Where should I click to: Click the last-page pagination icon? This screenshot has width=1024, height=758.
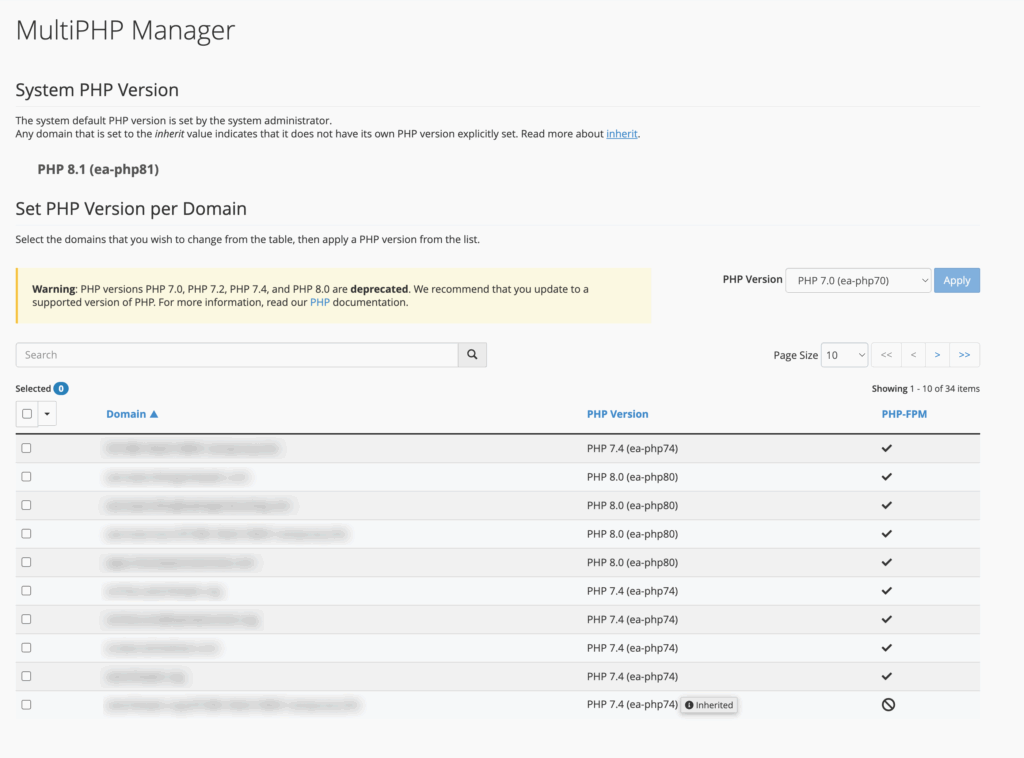click(964, 355)
